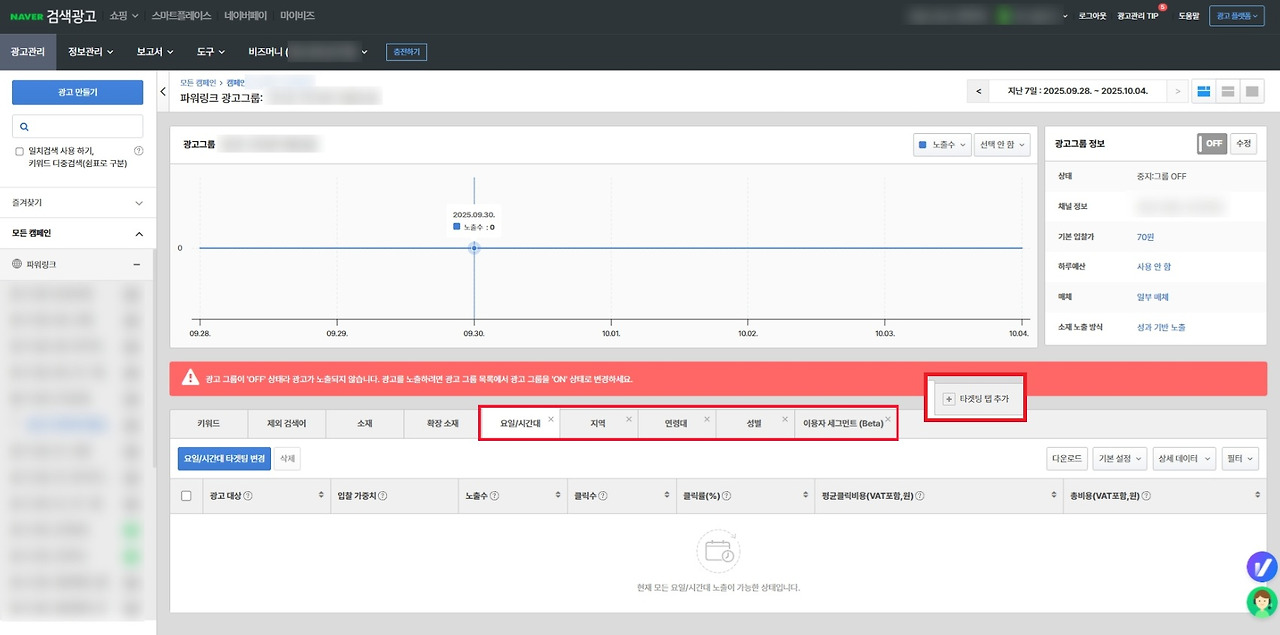Sort by 클릭수 column arrows

click(669, 495)
